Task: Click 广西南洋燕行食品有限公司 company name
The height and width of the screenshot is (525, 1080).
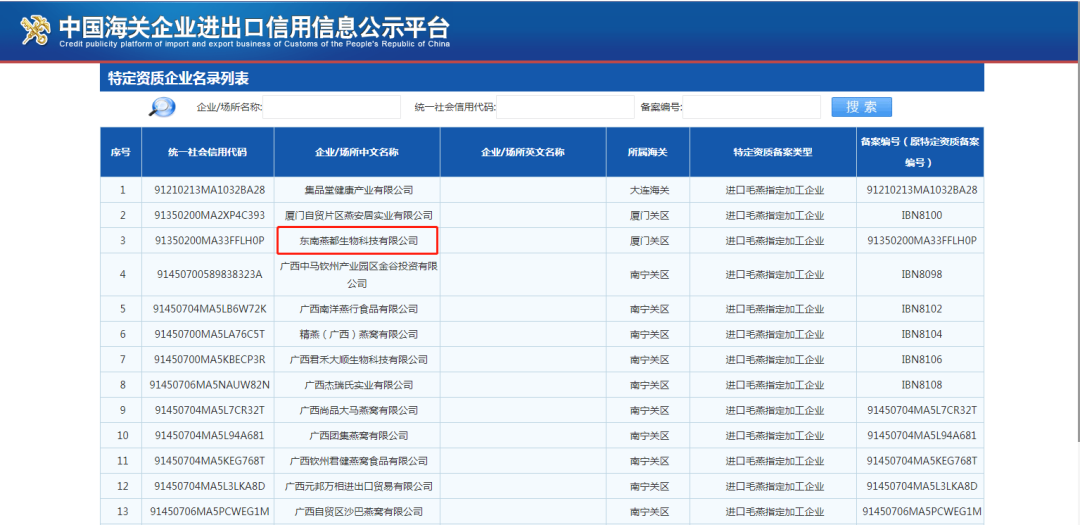Action: pyautogui.click(x=358, y=309)
